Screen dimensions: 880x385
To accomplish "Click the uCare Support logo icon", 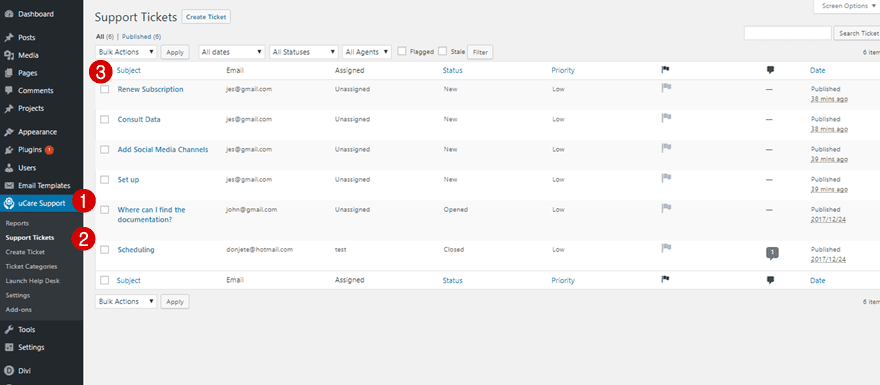I will click(8, 203).
